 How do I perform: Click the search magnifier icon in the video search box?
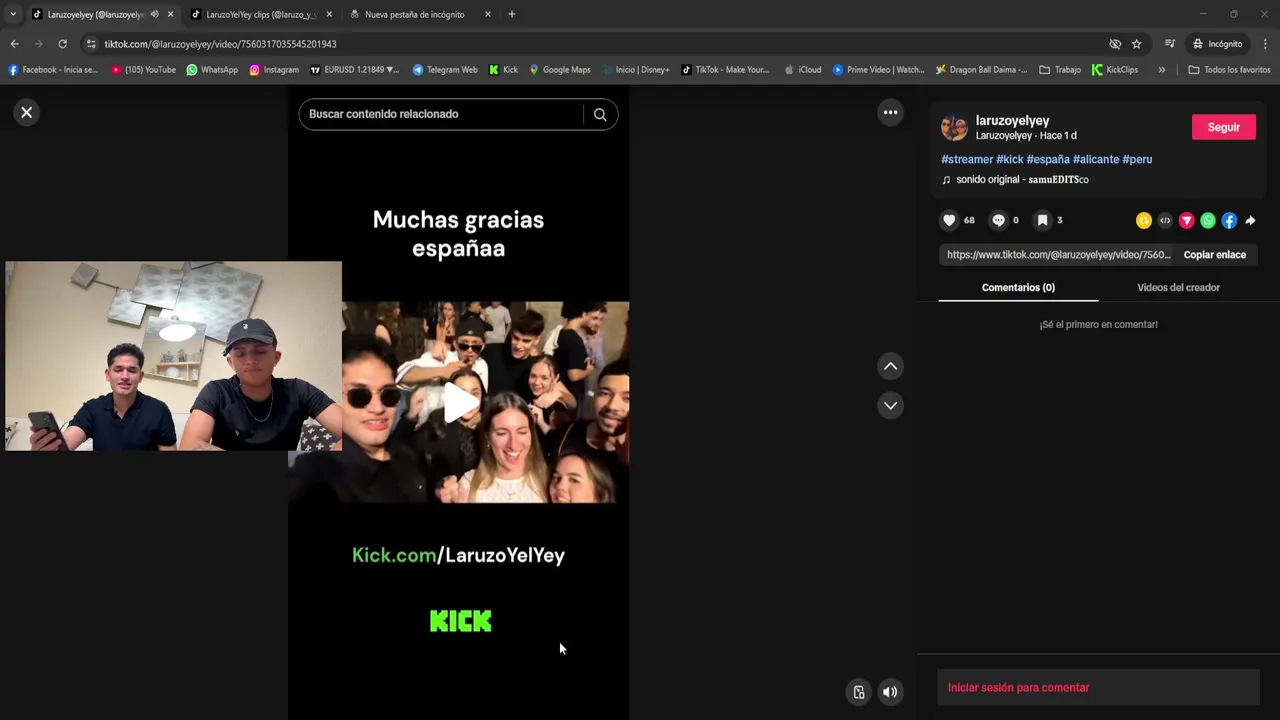(x=600, y=114)
